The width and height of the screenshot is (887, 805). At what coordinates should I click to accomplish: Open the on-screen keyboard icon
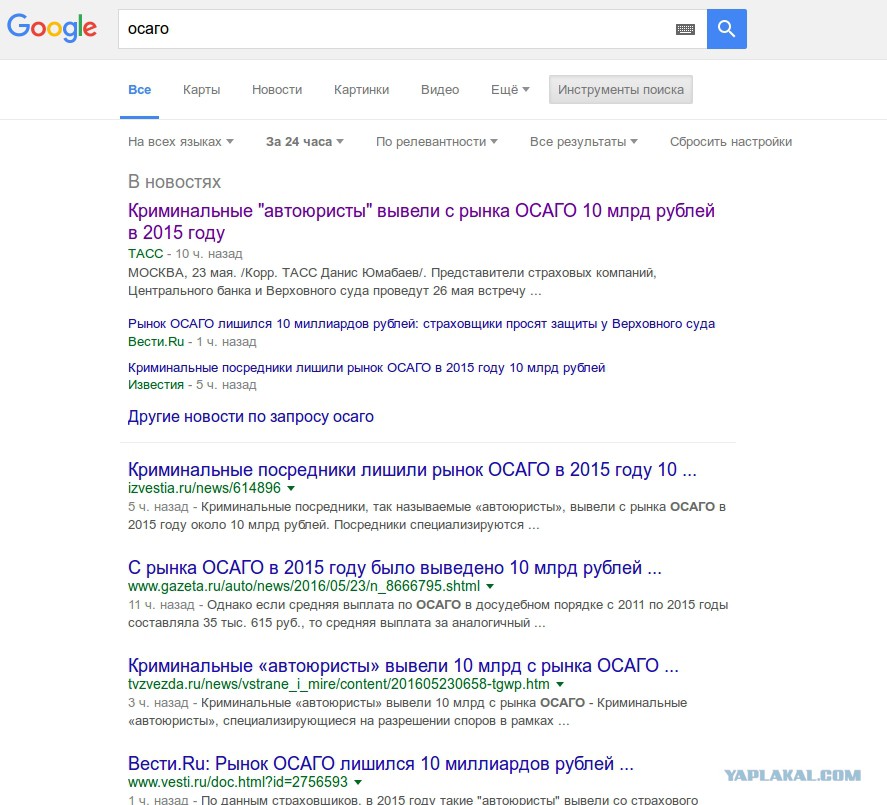(685, 29)
